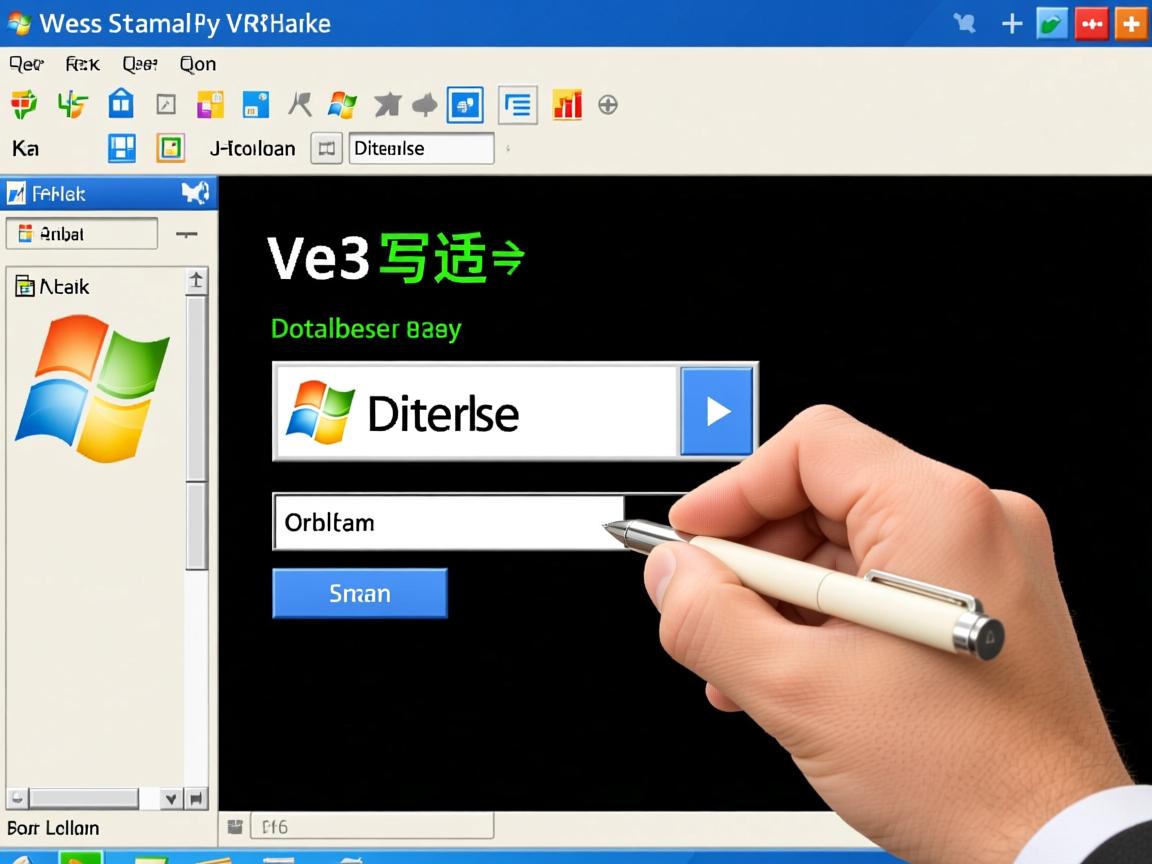Open the Anbal dropdown in side panel
This screenshot has width=1152, height=864.
pyautogui.click(x=81, y=234)
